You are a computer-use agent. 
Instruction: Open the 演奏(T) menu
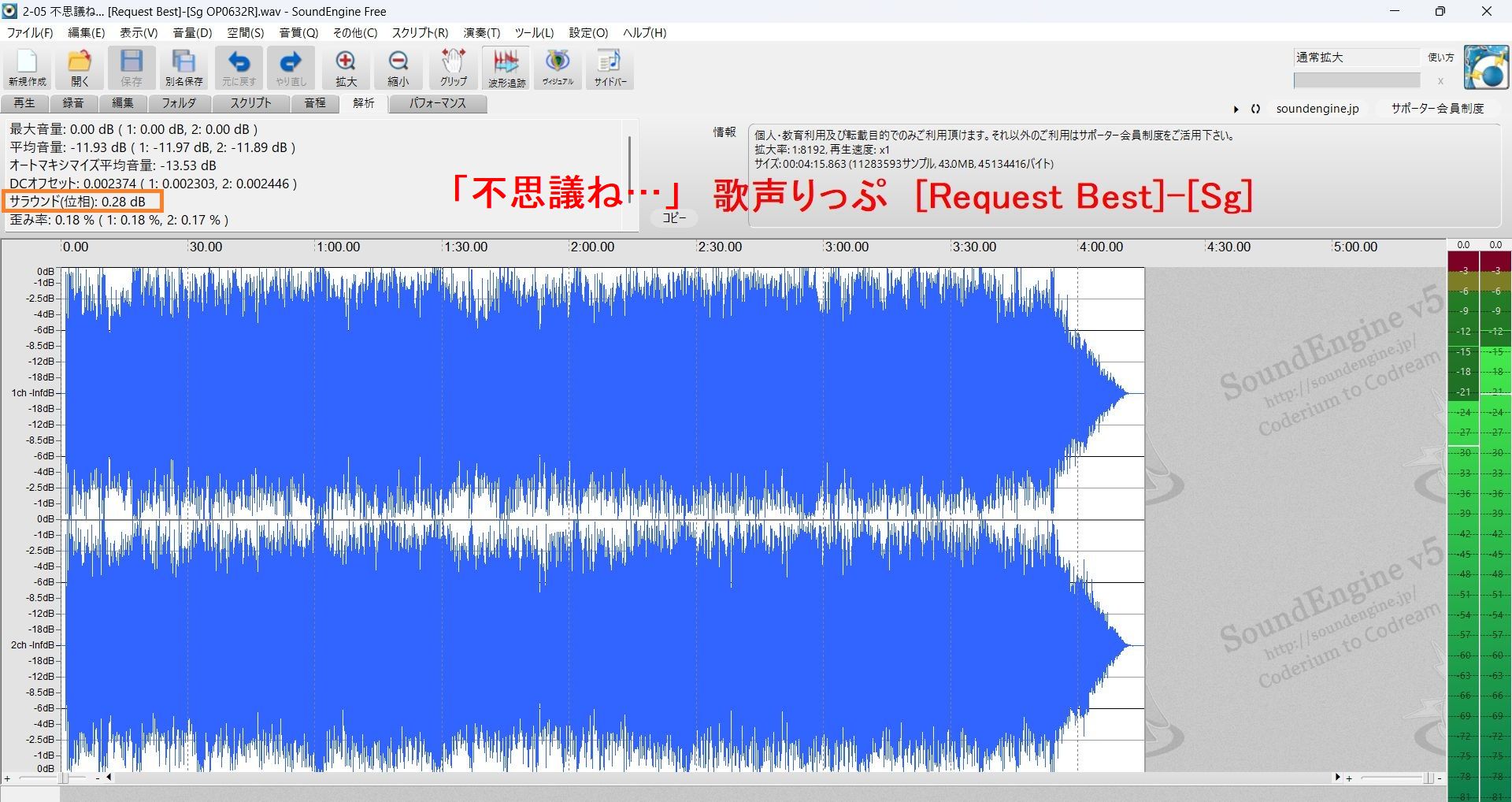[481, 32]
